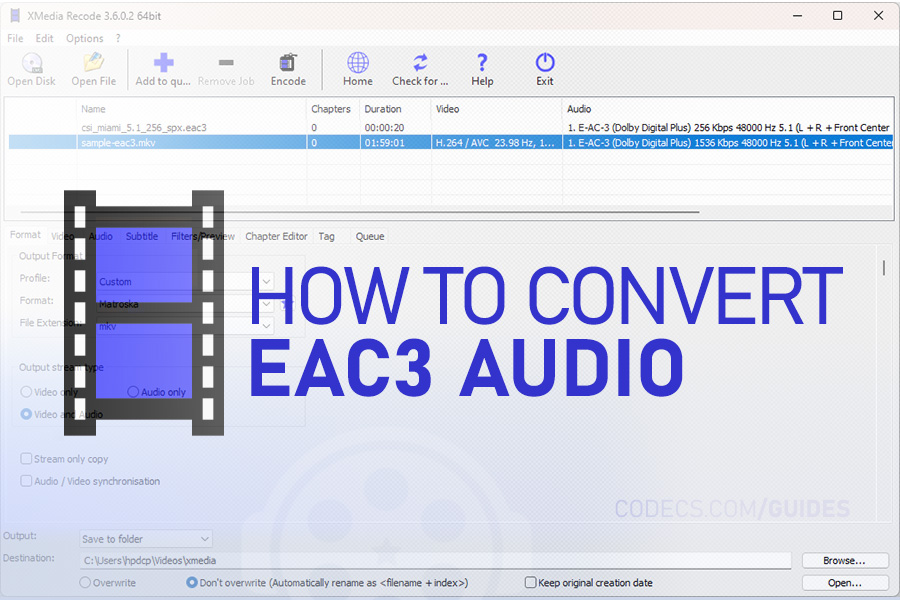Expand the File Extension dropdown arrow
This screenshot has height=600, width=900.
pos(266,326)
